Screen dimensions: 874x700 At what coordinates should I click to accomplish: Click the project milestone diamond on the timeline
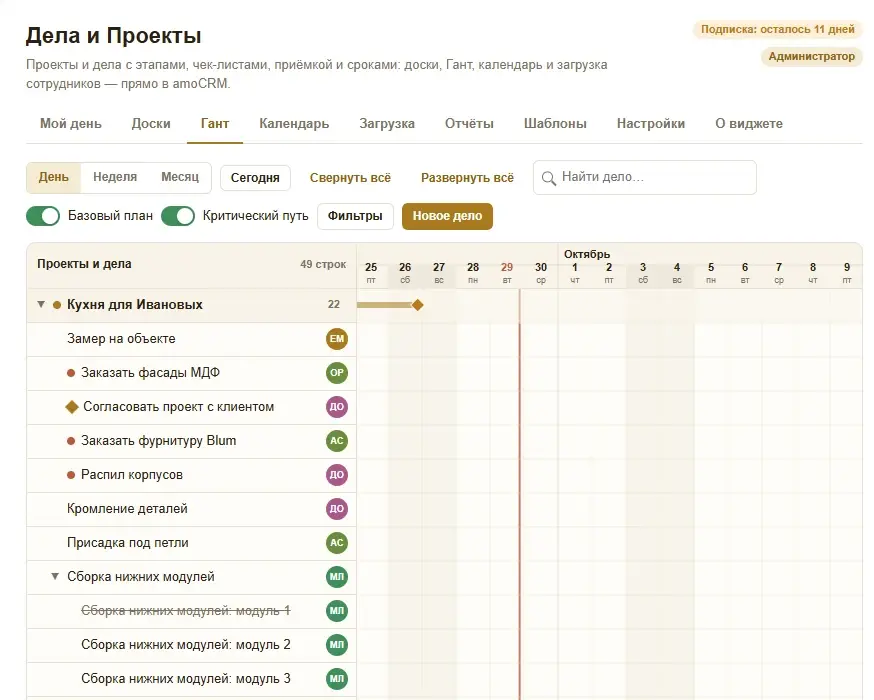click(417, 305)
